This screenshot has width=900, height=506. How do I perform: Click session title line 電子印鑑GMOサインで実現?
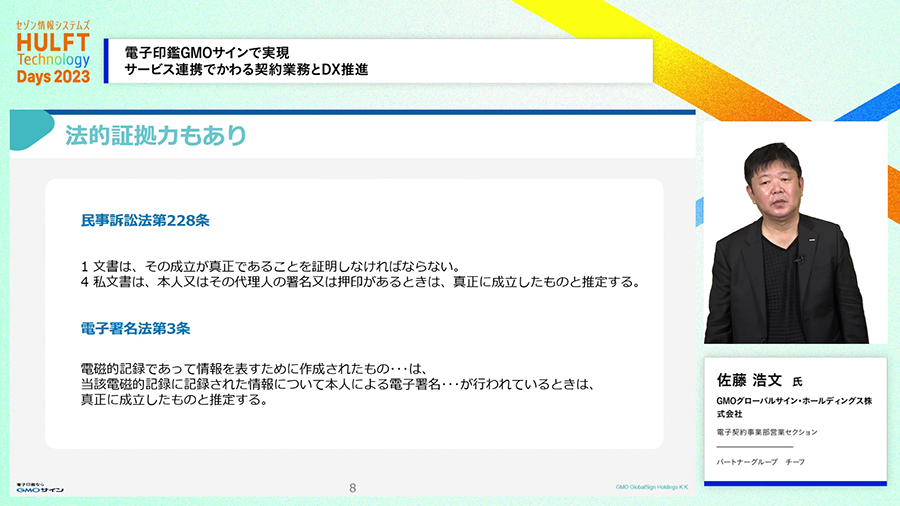(211, 51)
